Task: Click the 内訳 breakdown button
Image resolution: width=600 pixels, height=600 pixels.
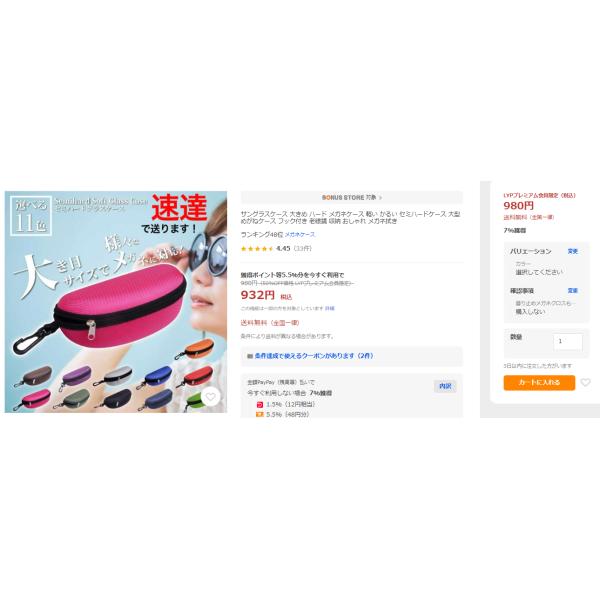Action: tap(445, 386)
